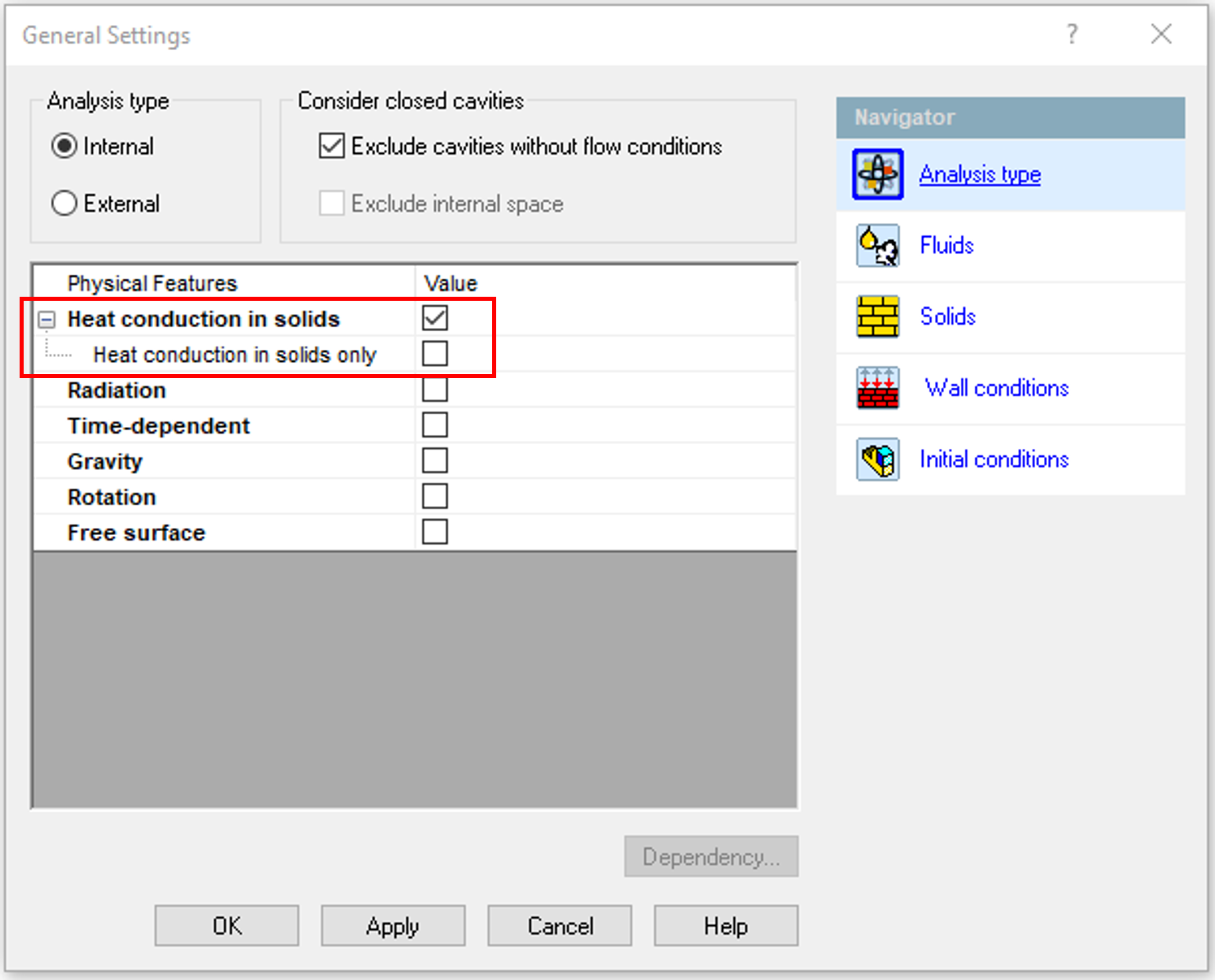This screenshot has width=1215, height=980.
Task: Open the Fluids navigator page link
Action: [946, 245]
